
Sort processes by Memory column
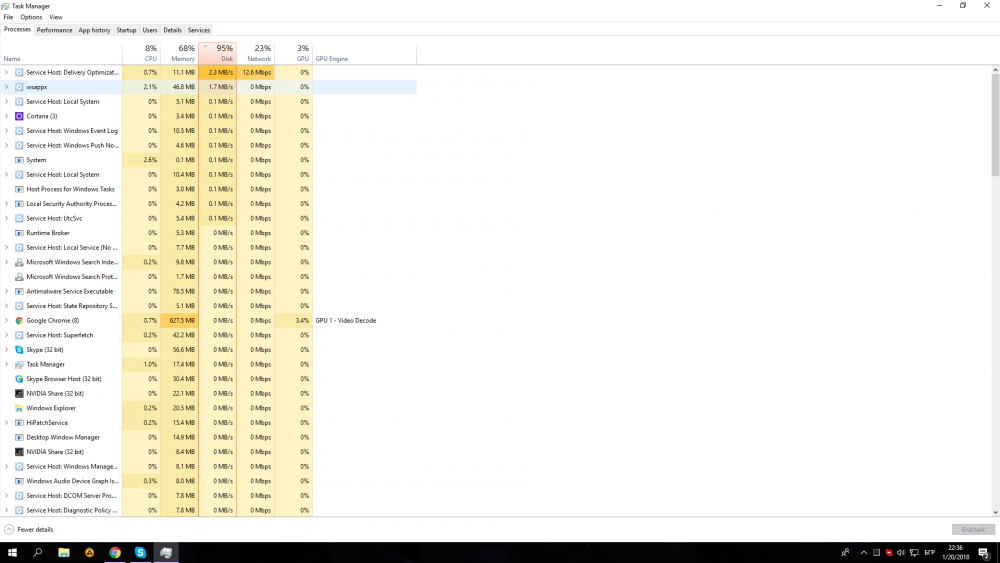(x=179, y=53)
